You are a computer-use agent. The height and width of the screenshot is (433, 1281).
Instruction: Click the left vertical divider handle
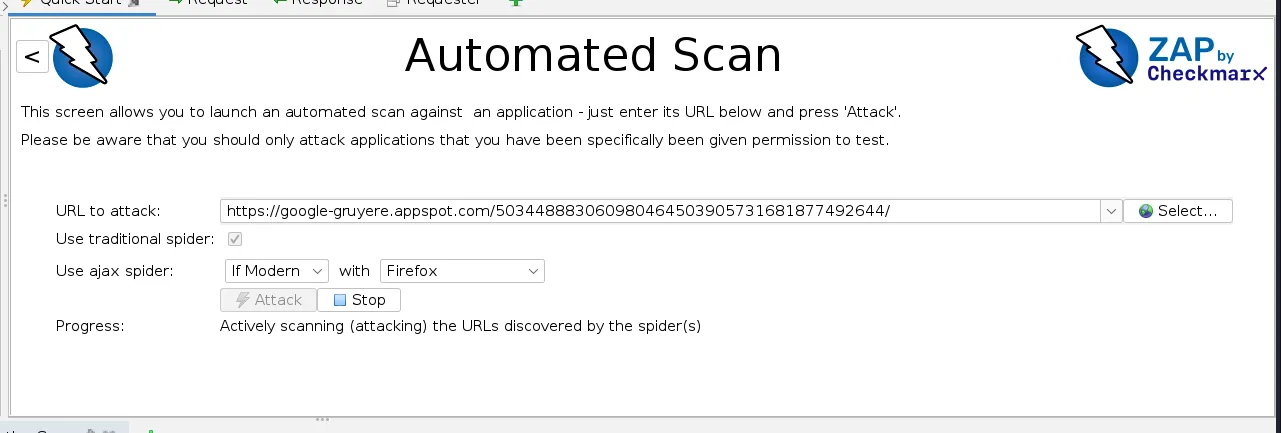pos(5,200)
